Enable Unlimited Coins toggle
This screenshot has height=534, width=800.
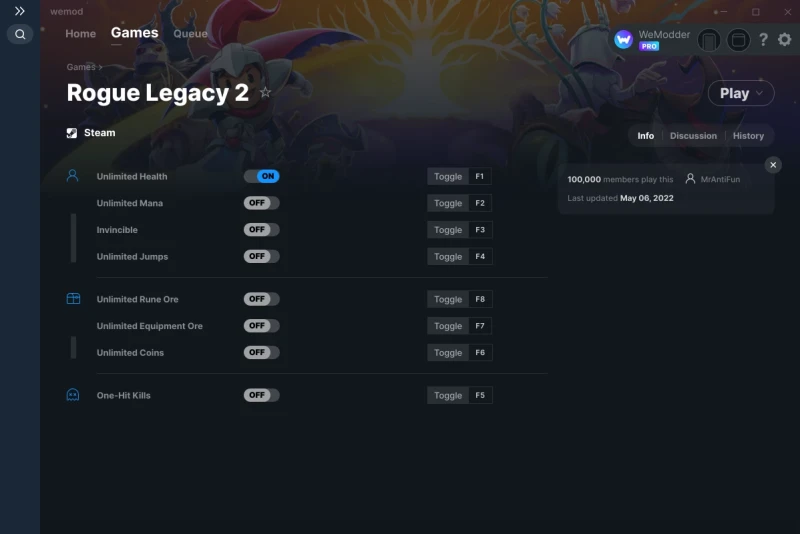point(261,352)
